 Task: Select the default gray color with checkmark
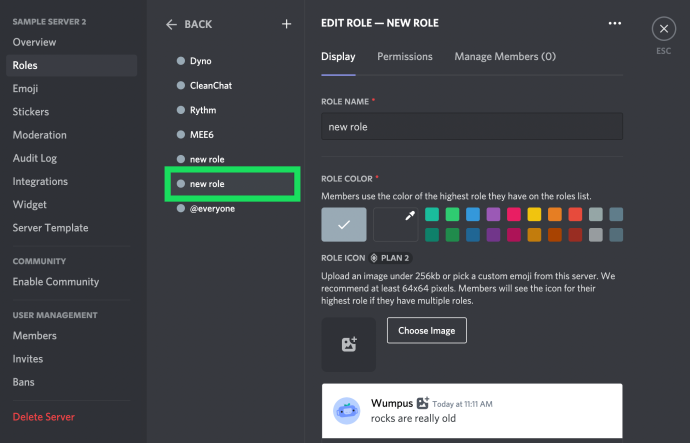tap(344, 224)
